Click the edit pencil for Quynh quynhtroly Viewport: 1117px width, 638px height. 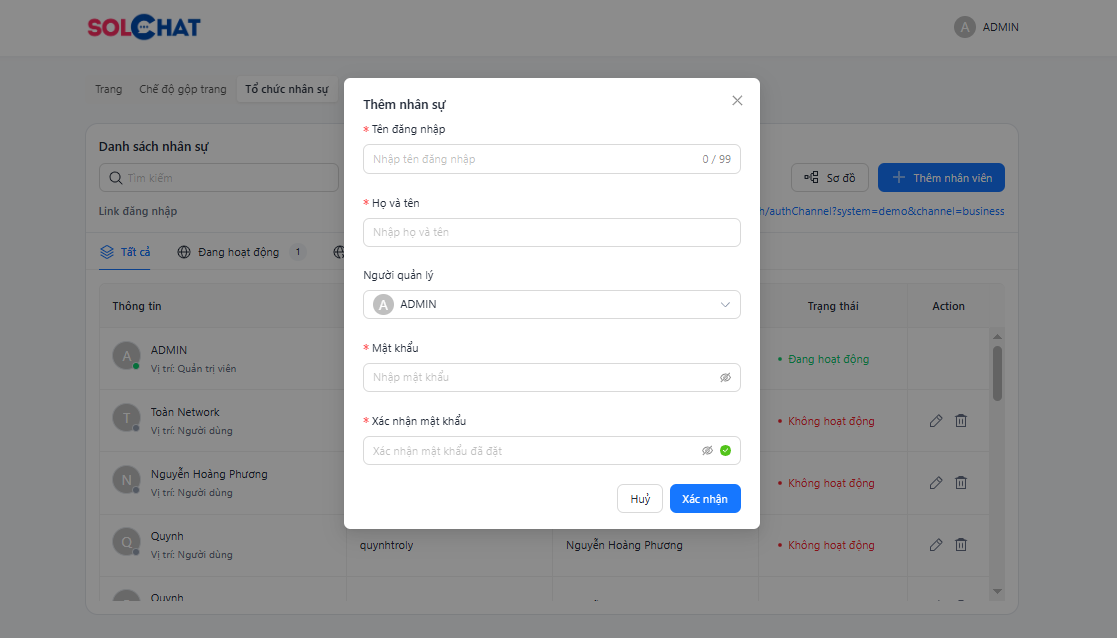tap(936, 545)
